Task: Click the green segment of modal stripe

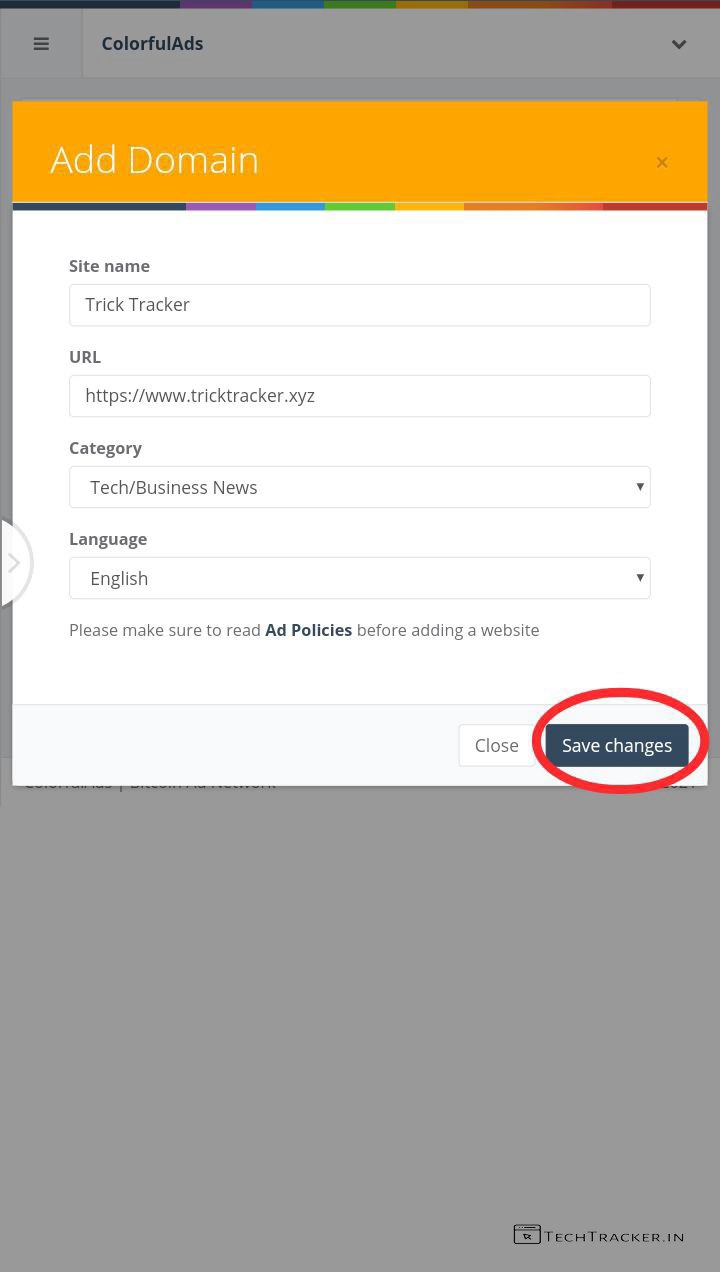Action: coord(360,206)
